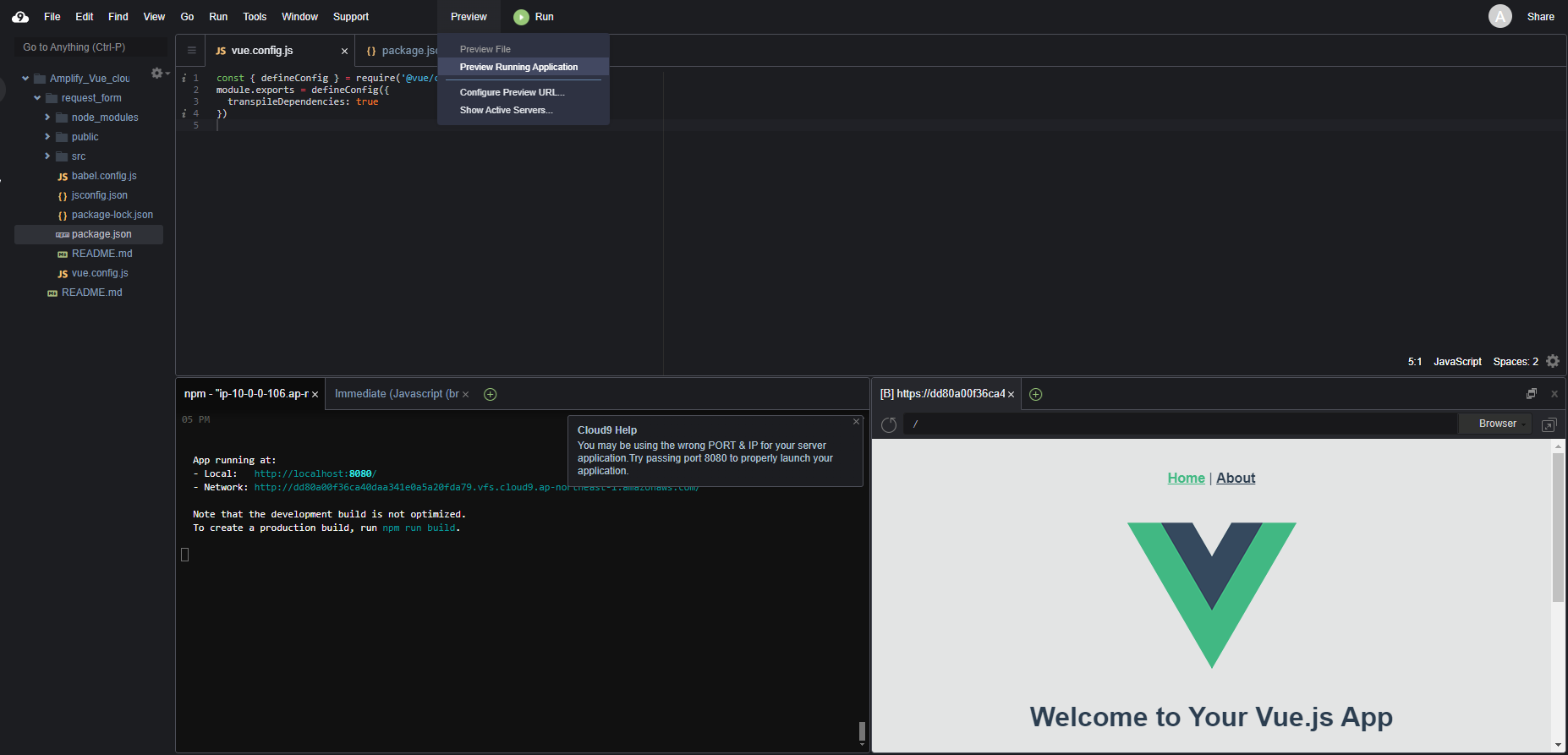1568x755 pixels.
Task: Pop out preview into new window
Action: [1549, 424]
